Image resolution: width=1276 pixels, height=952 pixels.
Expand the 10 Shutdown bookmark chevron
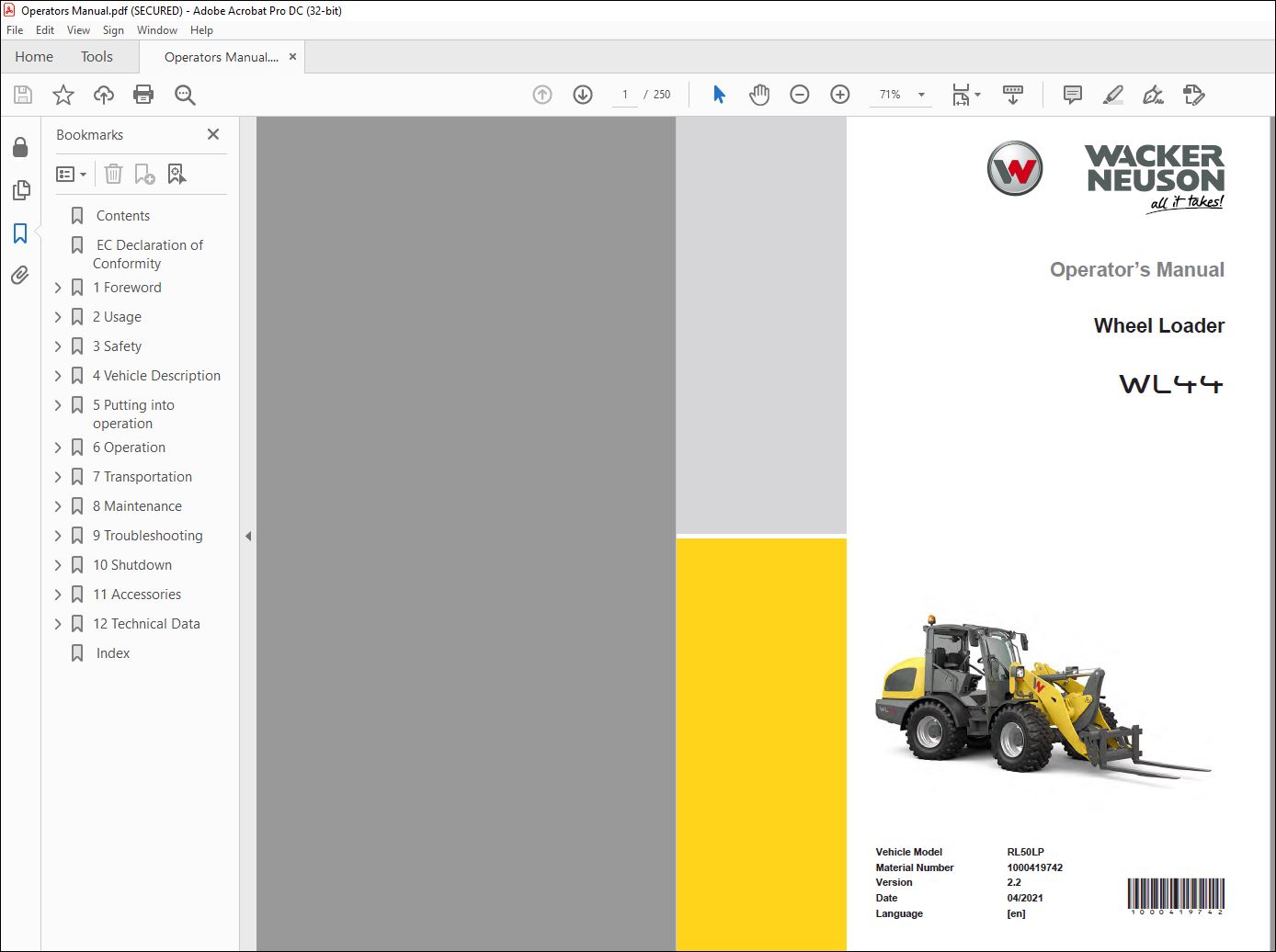coord(58,565)
